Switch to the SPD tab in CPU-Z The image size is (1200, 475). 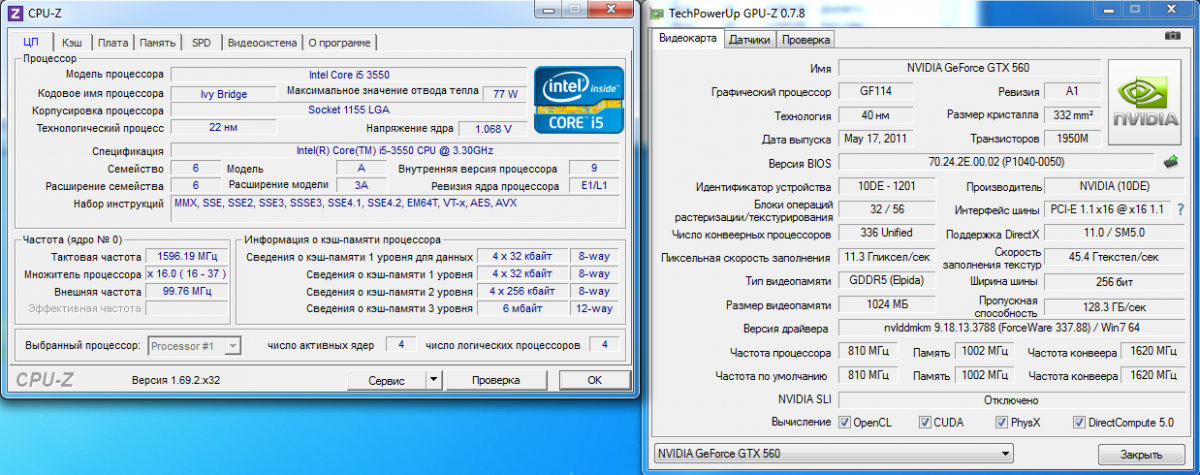(201, 43)
